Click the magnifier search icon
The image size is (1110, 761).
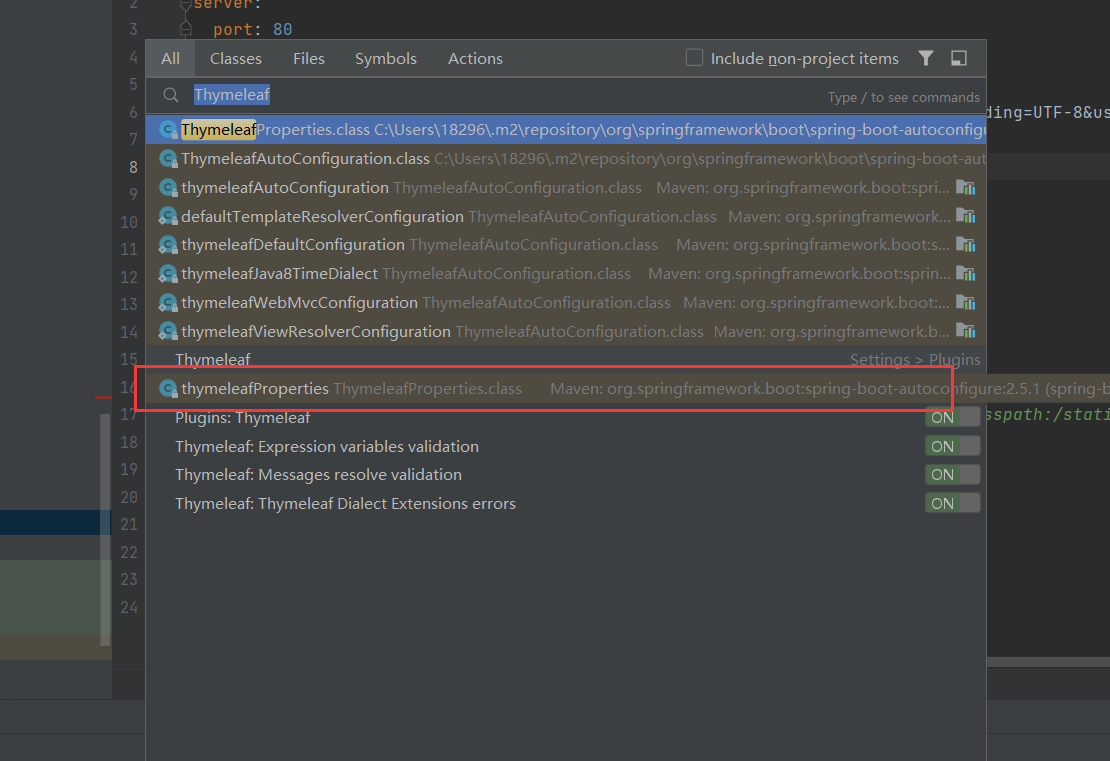tap(171, 95)
